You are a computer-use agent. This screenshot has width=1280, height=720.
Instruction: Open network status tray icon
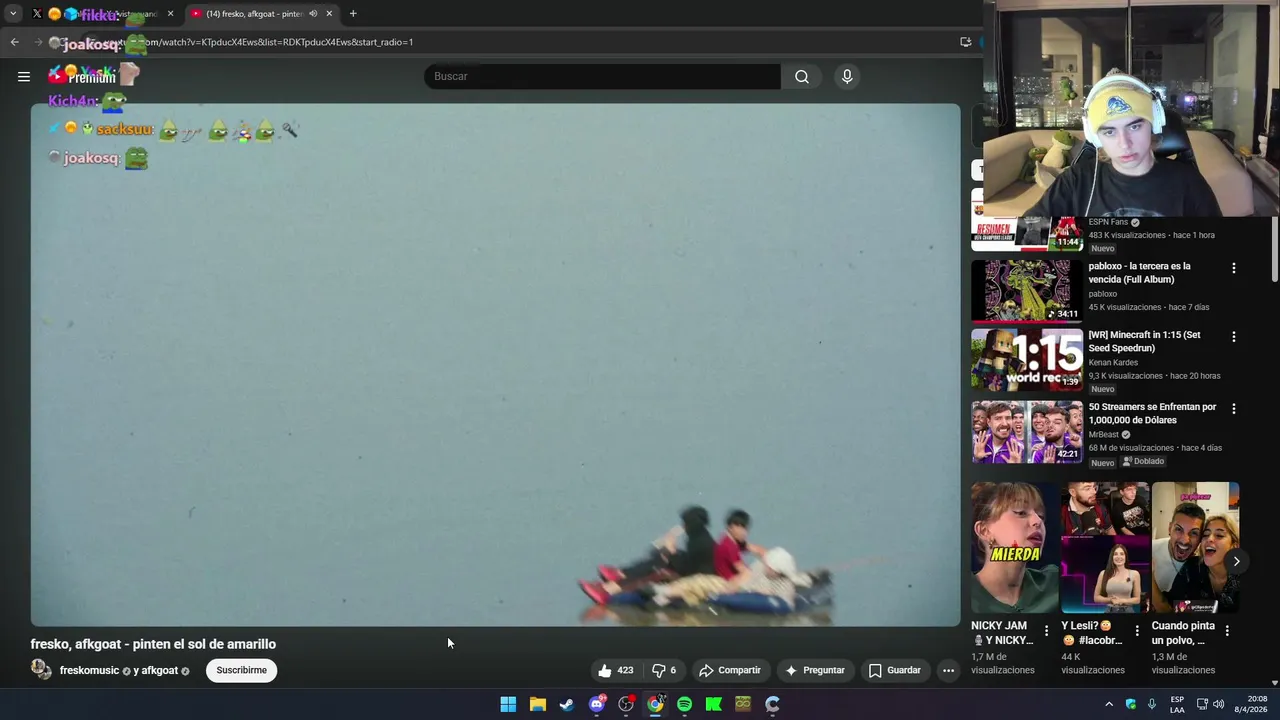1202,704
